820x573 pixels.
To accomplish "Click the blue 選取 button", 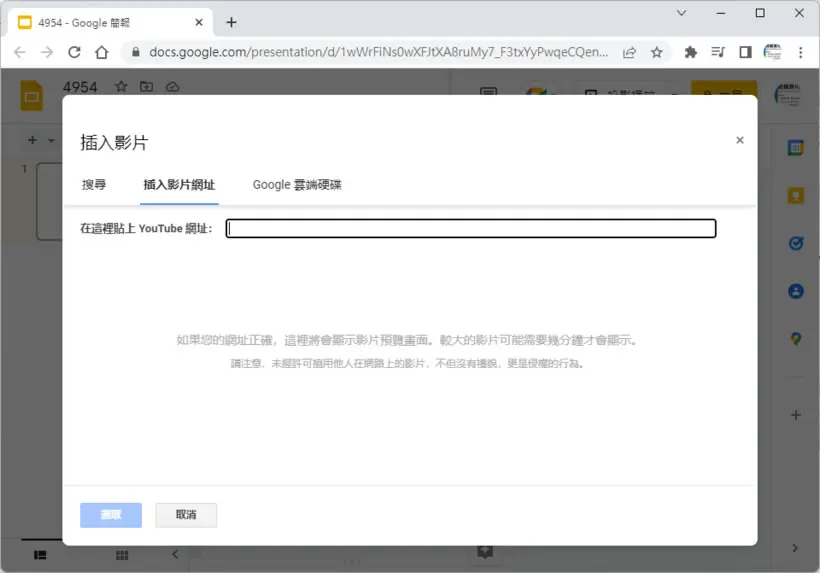I will point(111,515).
